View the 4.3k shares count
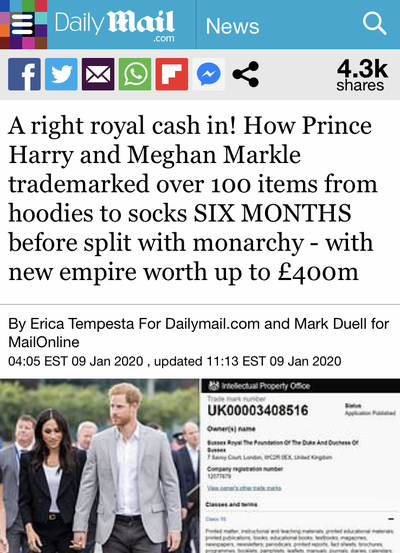This screenshot has height=553, width=400. [362, 75]
